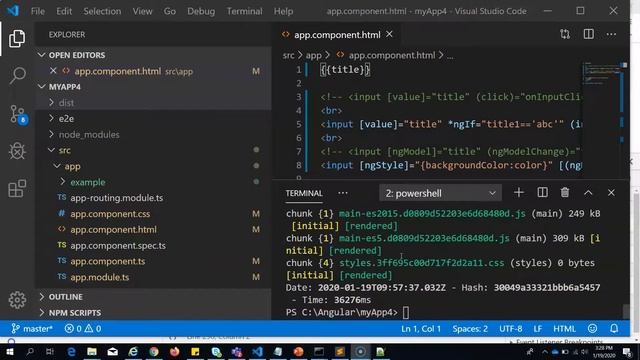Screen dimensions: 640x360
Task: Open the Source Control view
Action: point(18,114)
